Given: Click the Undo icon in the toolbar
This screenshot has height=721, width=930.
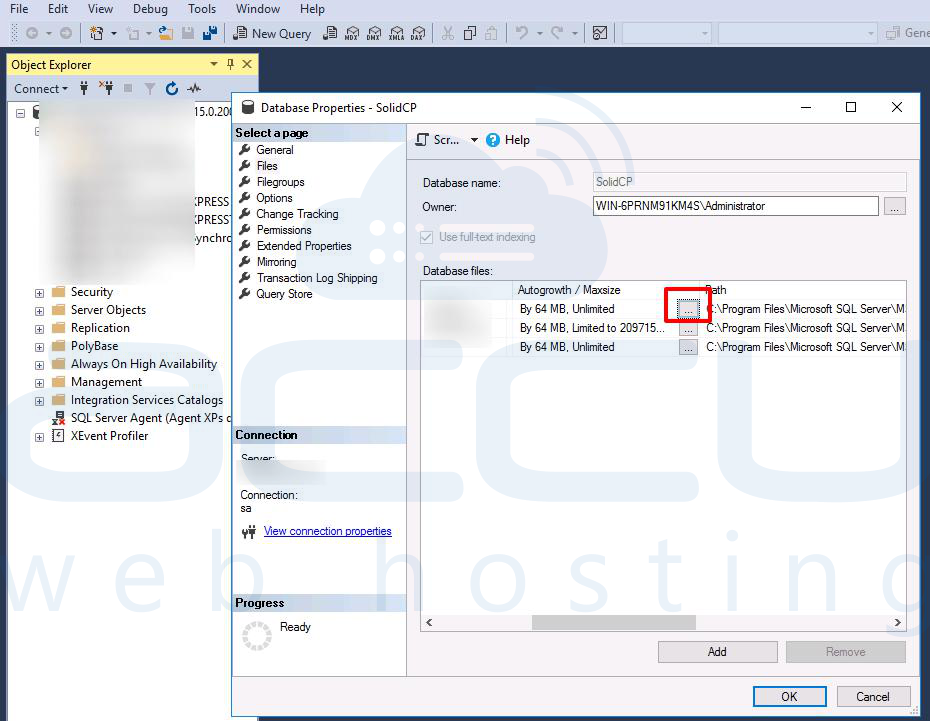Looking at the screenshot, I should point(520,33).
